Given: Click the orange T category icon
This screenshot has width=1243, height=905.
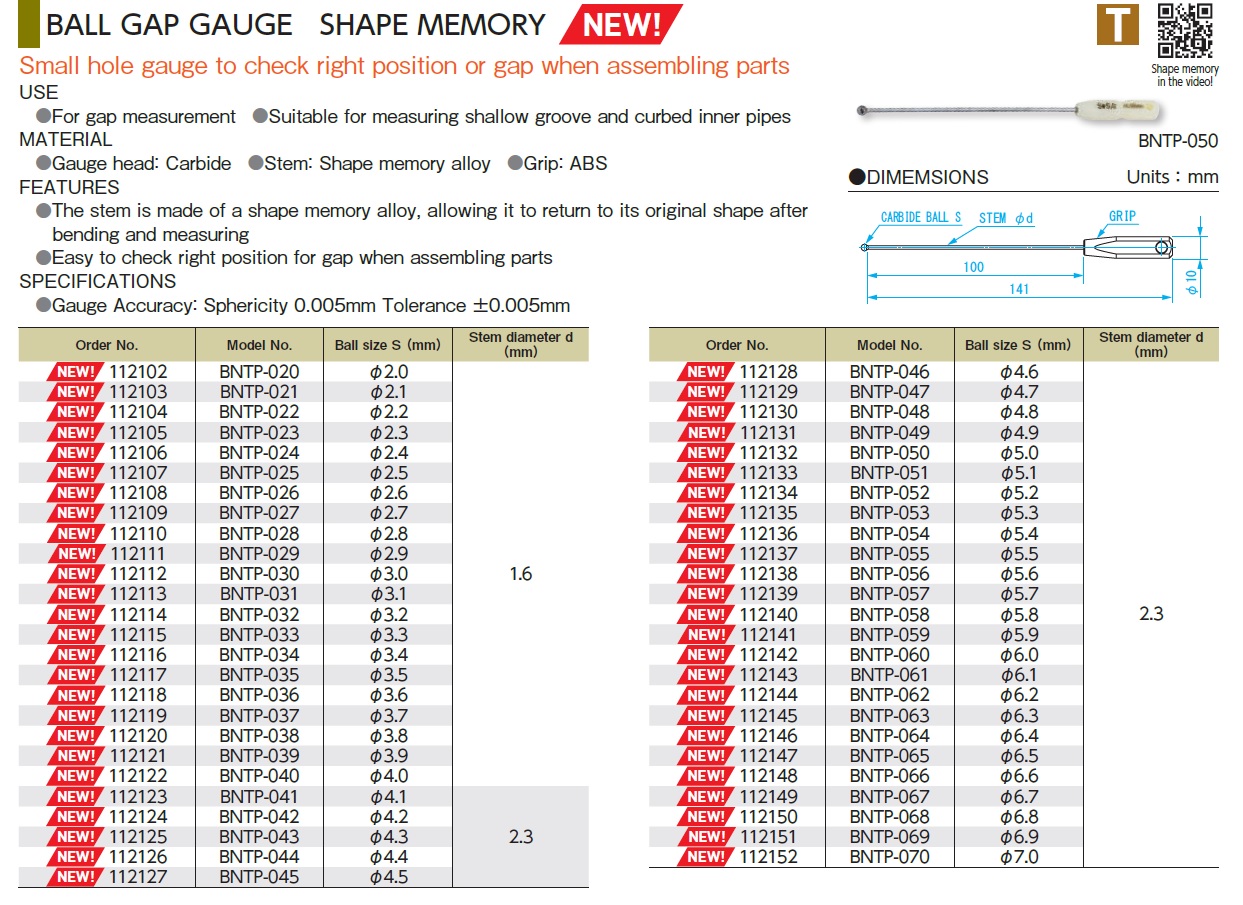Looking at the screenshot, I should 1118,24.
